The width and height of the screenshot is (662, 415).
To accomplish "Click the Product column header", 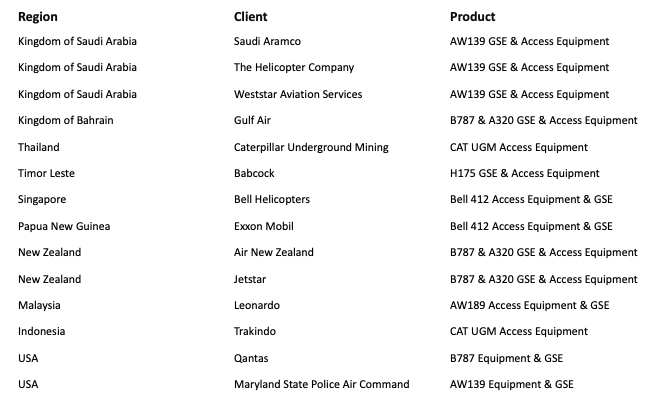I will (x=472, y=17).
